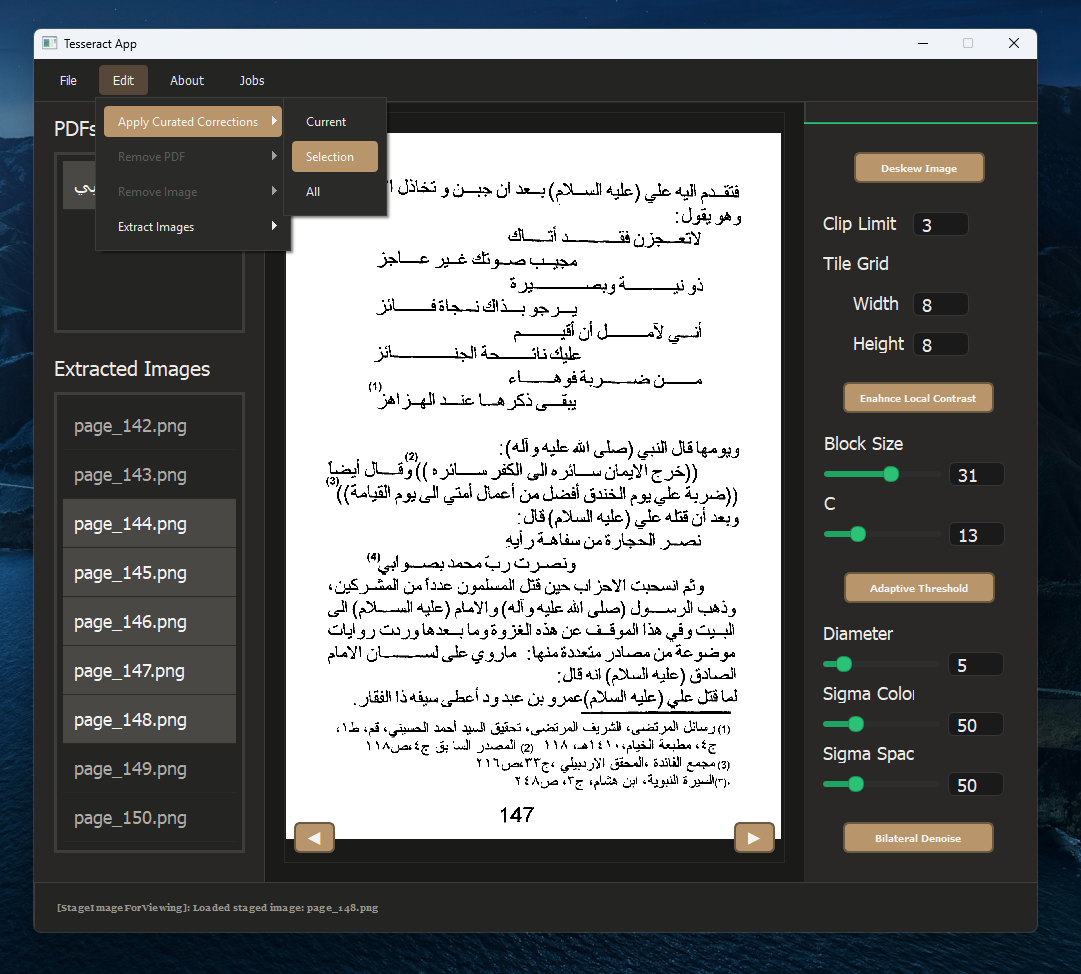Edit the Sigma Space value field

tap(976, 785)
